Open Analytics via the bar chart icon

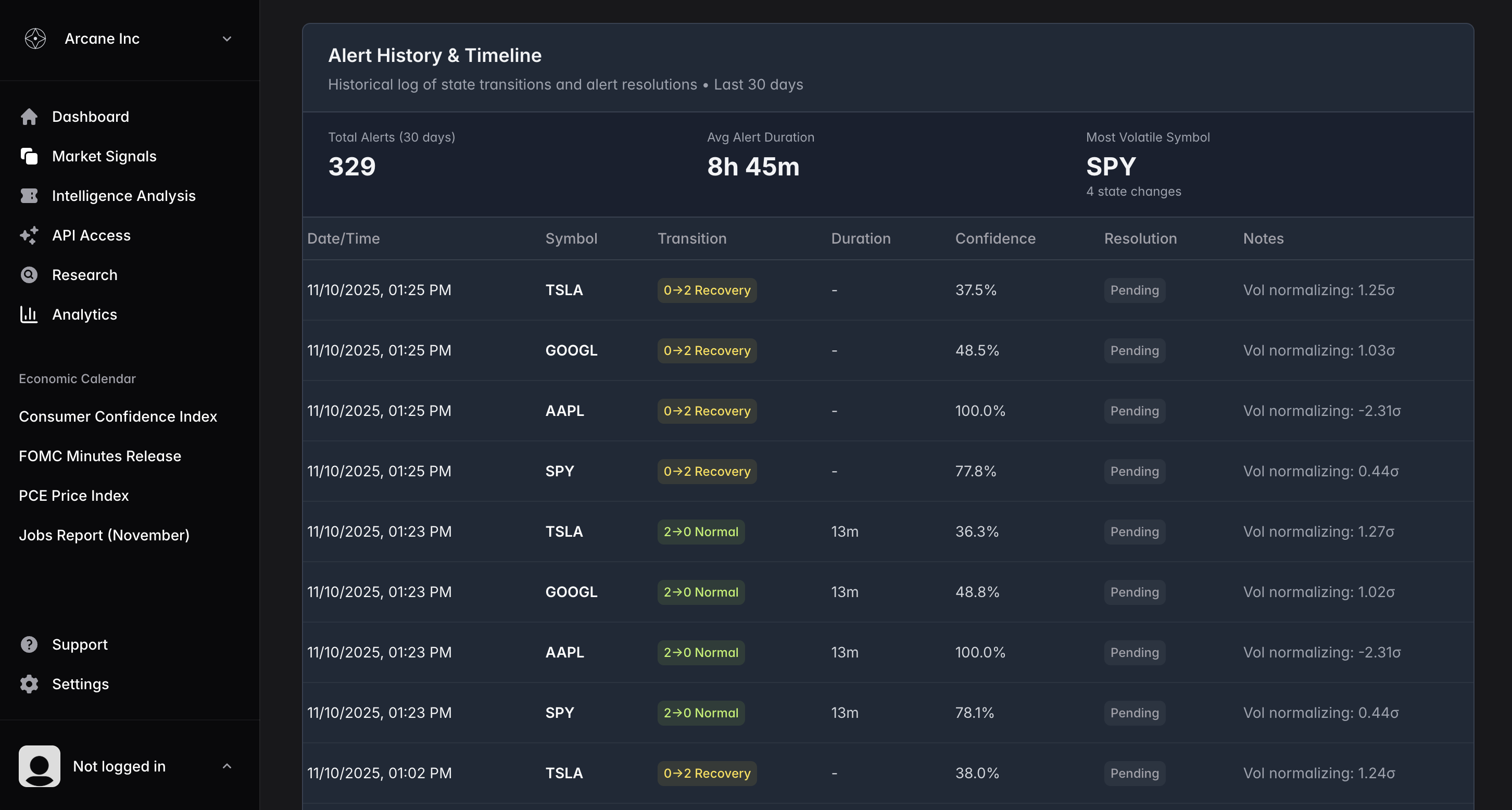click(29, 314)
